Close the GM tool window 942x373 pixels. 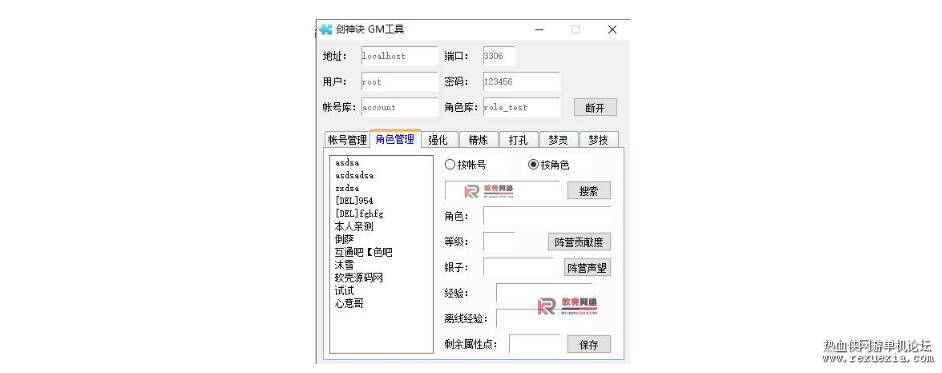pos(612,29)
